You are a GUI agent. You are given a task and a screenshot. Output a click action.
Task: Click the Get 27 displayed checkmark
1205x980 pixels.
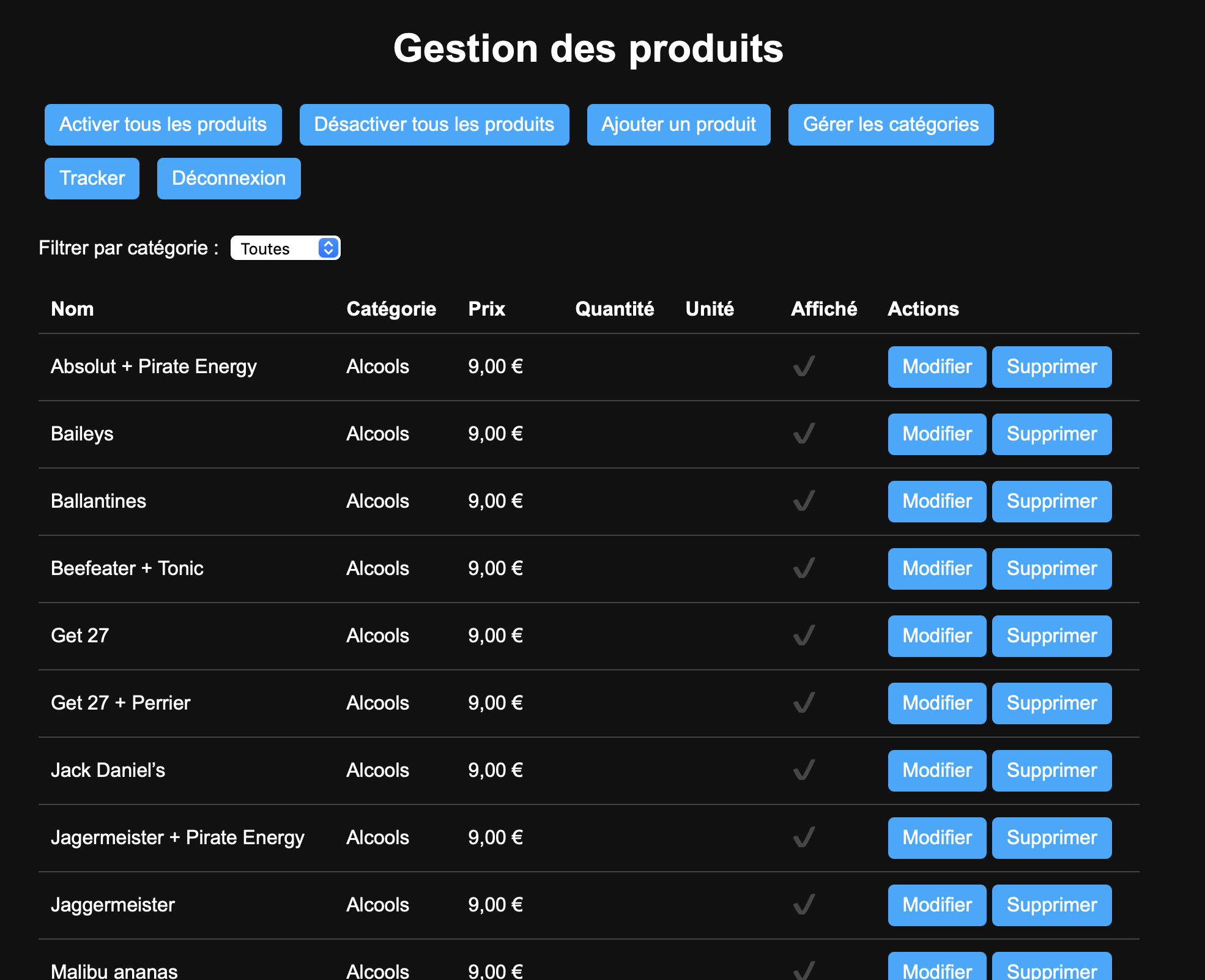(x=804, y=636)
